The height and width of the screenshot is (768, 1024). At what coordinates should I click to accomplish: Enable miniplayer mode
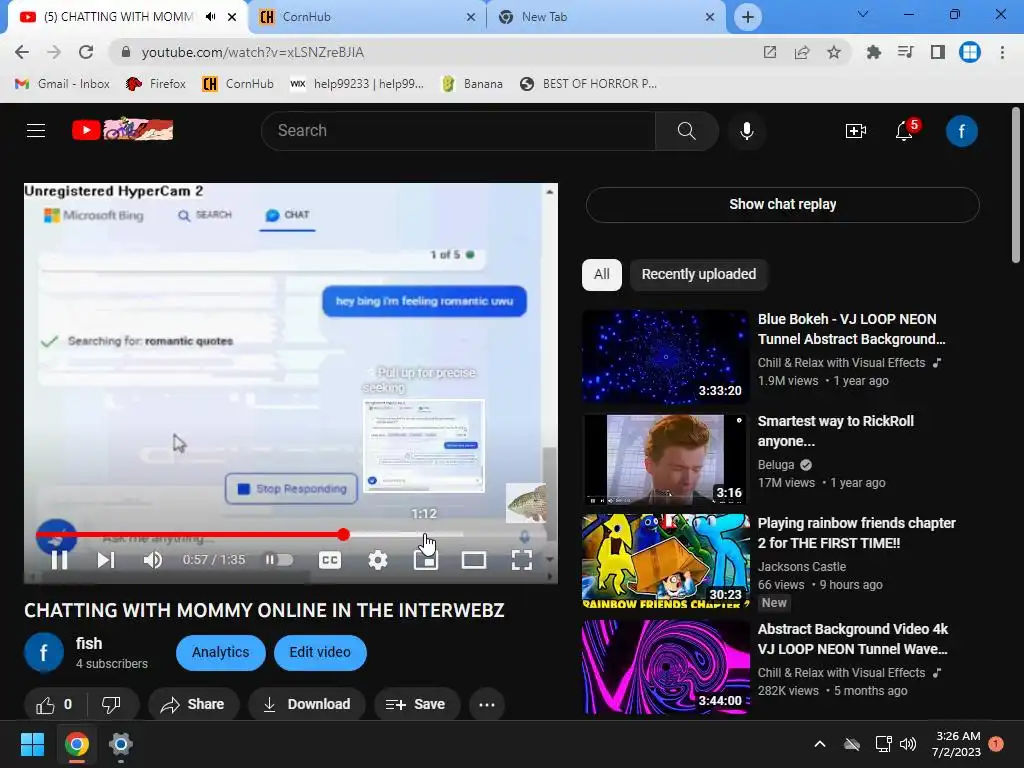click(426, 560)
